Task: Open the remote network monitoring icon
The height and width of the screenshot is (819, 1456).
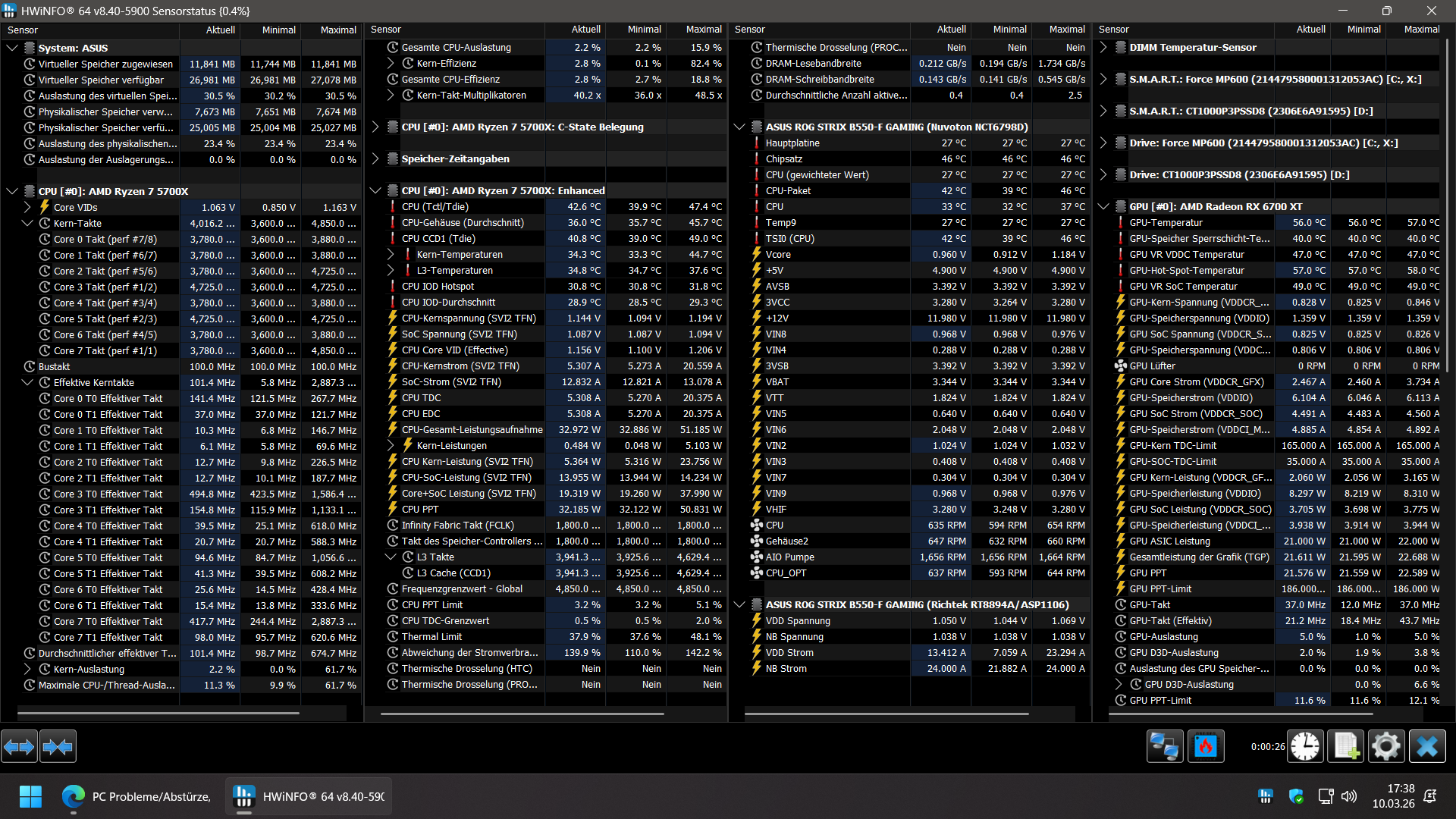Action: [1164, 748]
